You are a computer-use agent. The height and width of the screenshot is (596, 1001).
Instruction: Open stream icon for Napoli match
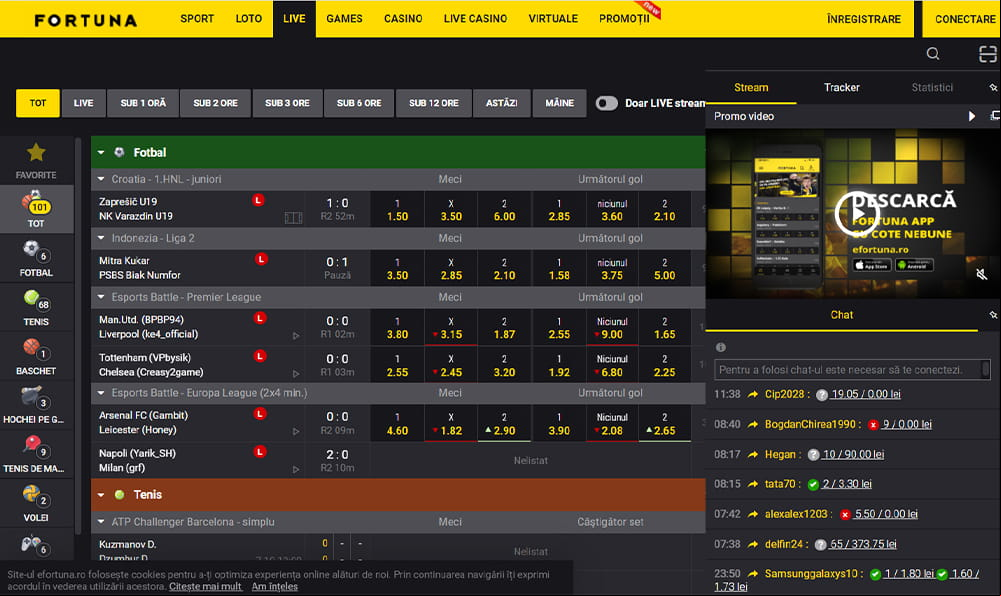click(x=296, y=470)
